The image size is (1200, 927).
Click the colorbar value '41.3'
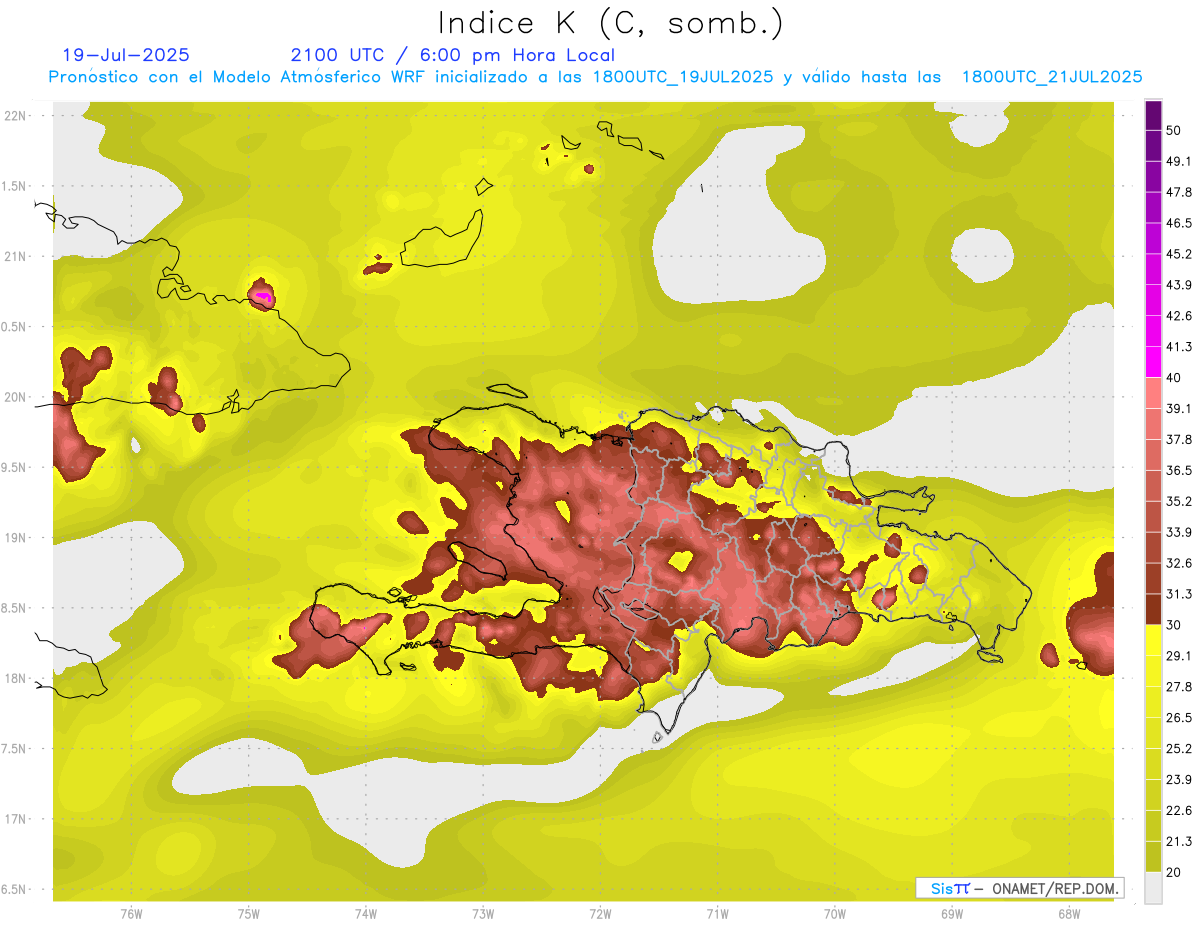tap(1179, 347)
